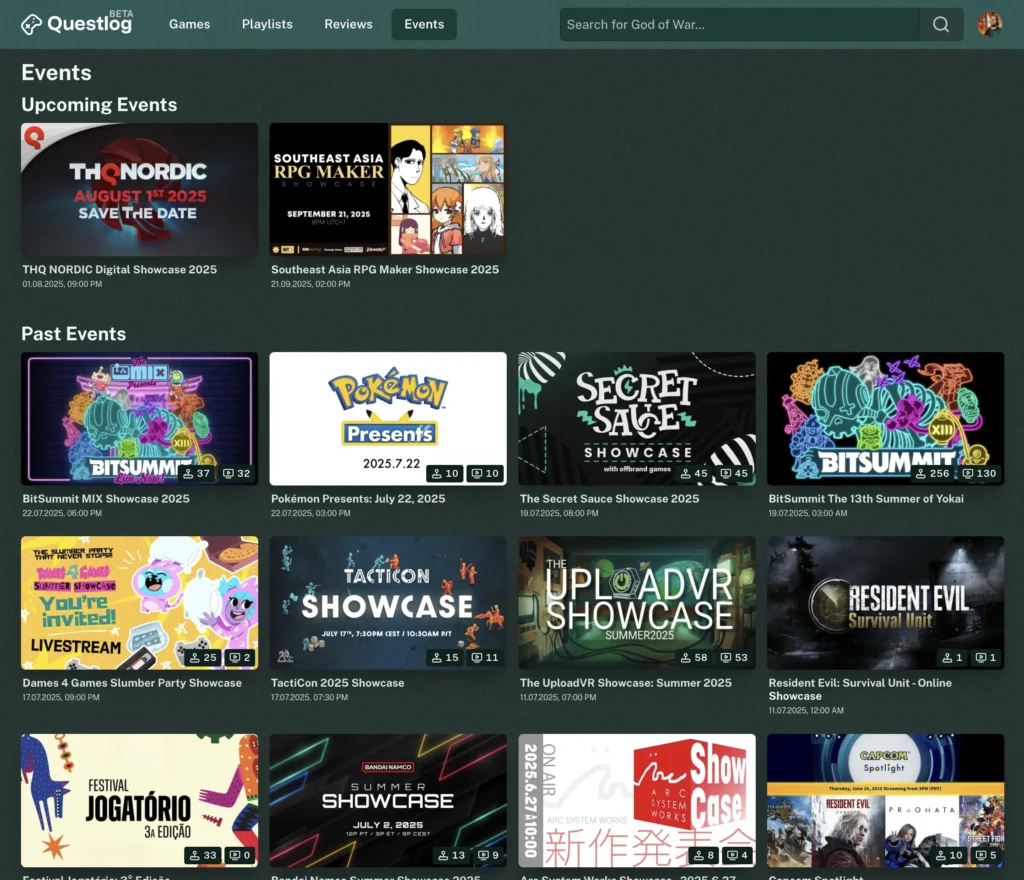Screen dimensions: 1024x880
Task: Click the date text 22.07.2025, 06:00 PM
Action: point(62,513)
